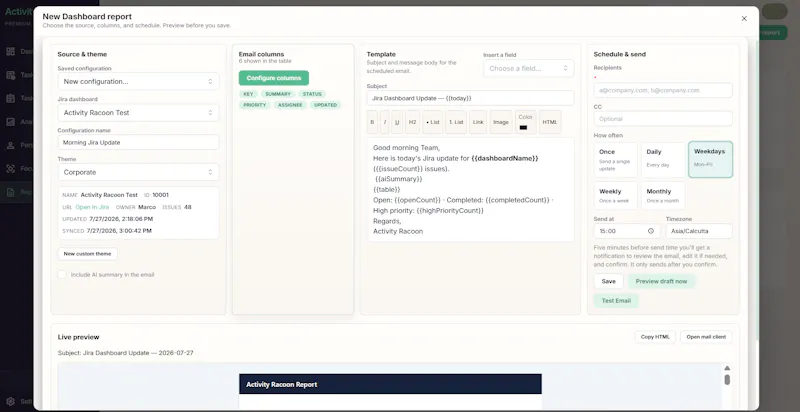Click the {{aiSummary}} placeholder line
800x412 pixels.
[399, 179]
